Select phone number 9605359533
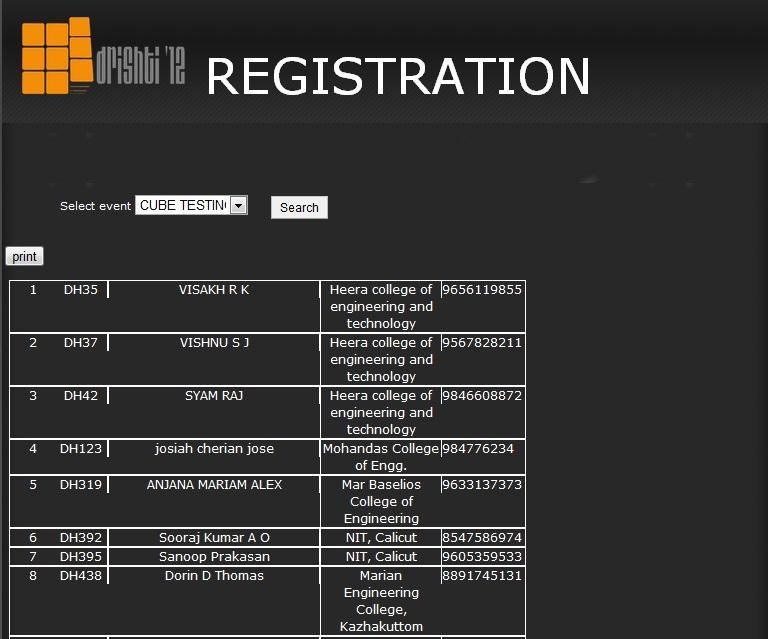 482,556
